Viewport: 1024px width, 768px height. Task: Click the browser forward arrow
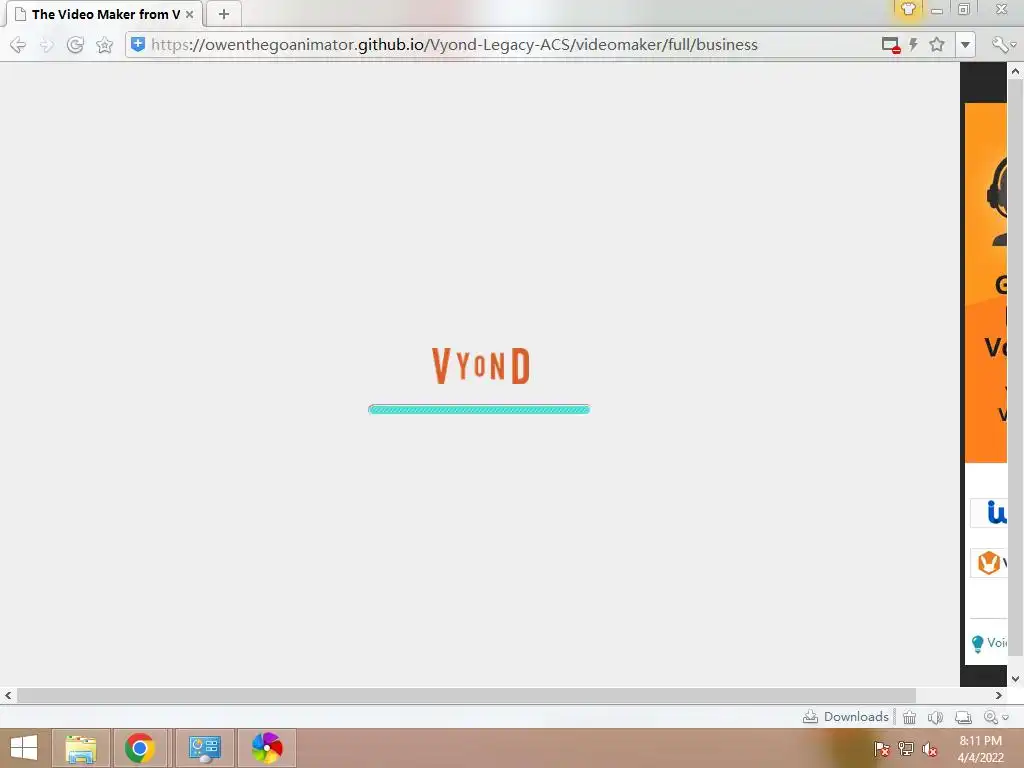click(x=46, y=45)
